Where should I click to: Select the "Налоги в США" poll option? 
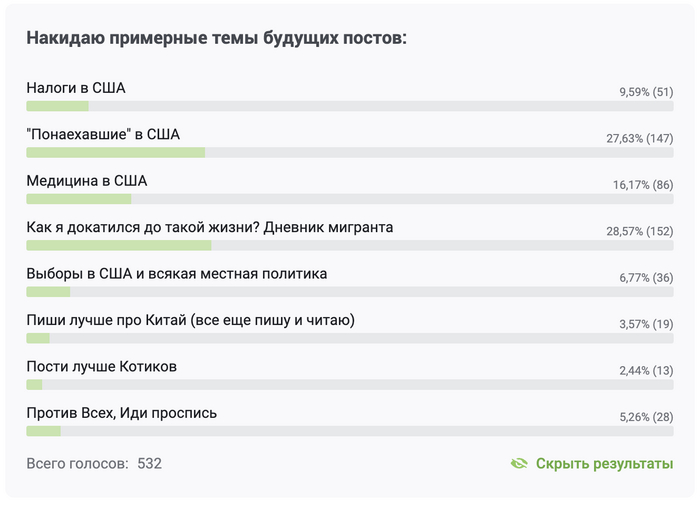click(x=76, y=88)
